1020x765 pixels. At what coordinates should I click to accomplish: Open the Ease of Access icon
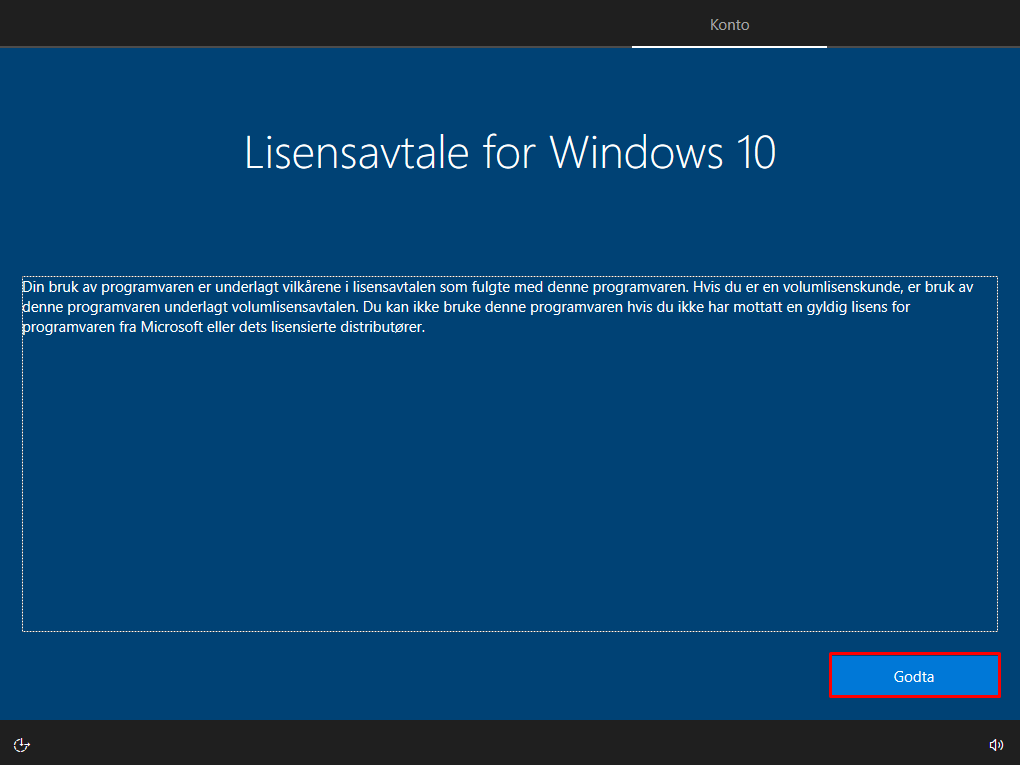click(x=21, y=745)
